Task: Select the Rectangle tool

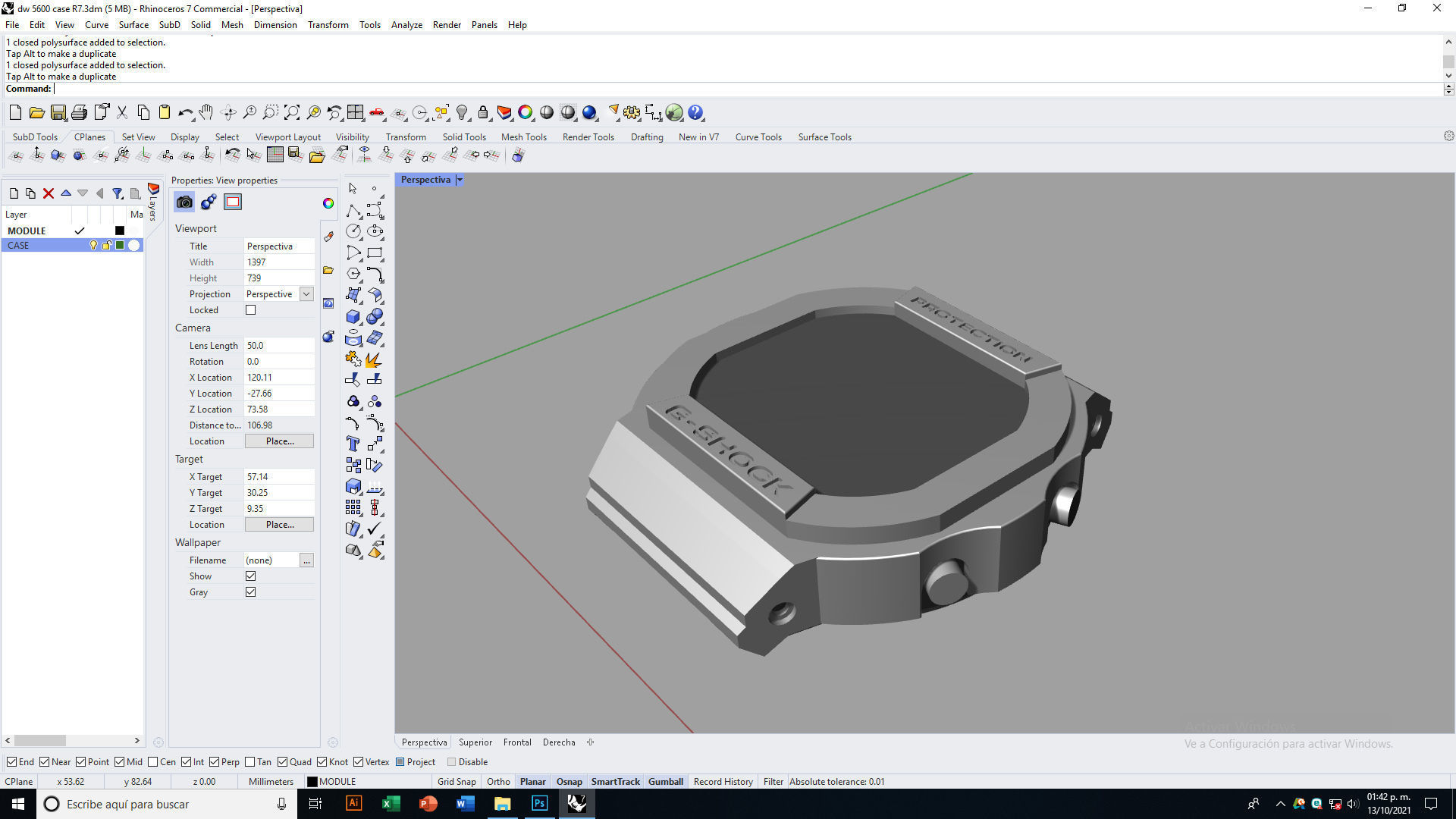Action: pyautogui.click(x=375, y=253)
